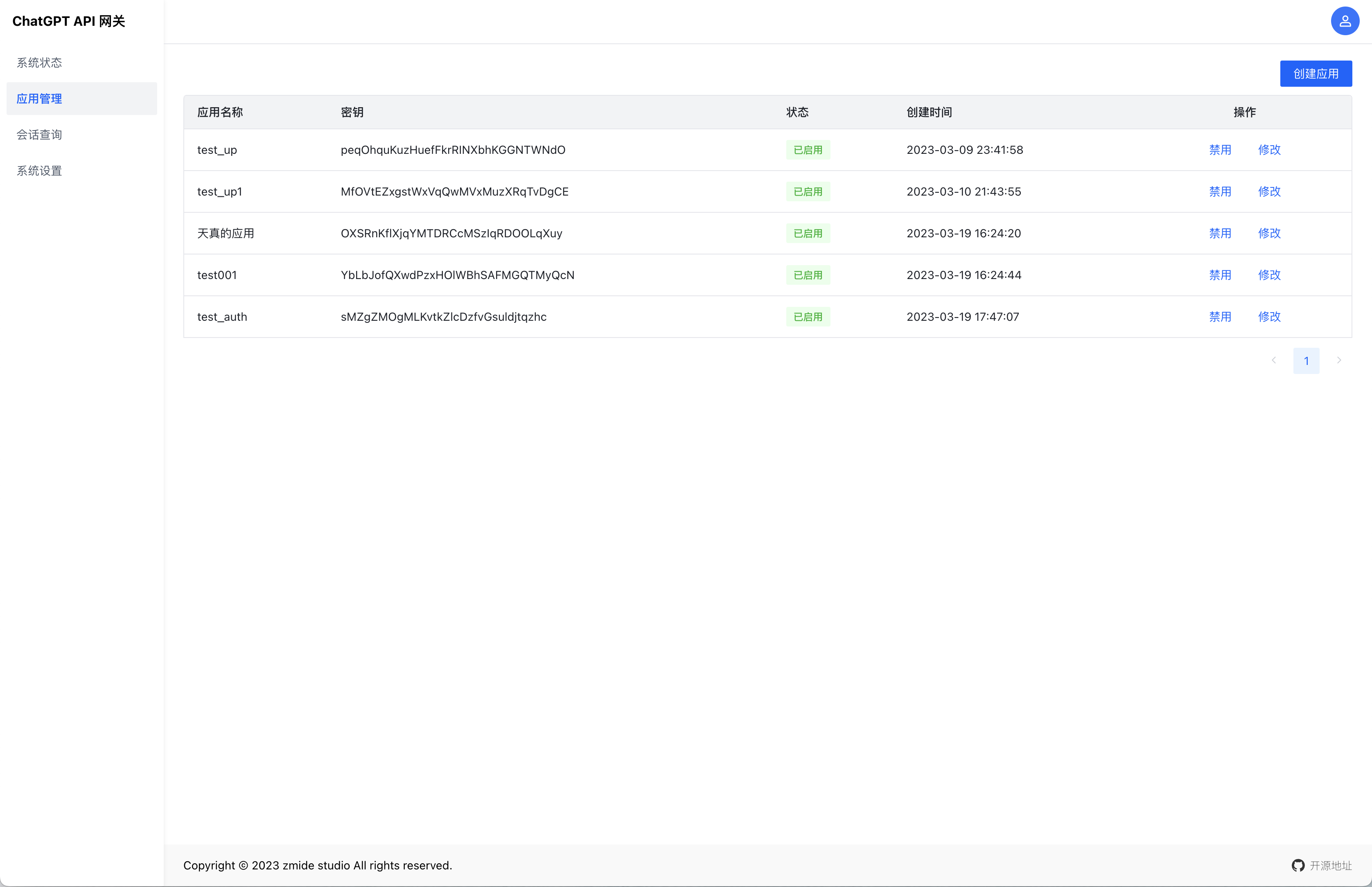Click the 创建应用 button

coord(1316,74)
